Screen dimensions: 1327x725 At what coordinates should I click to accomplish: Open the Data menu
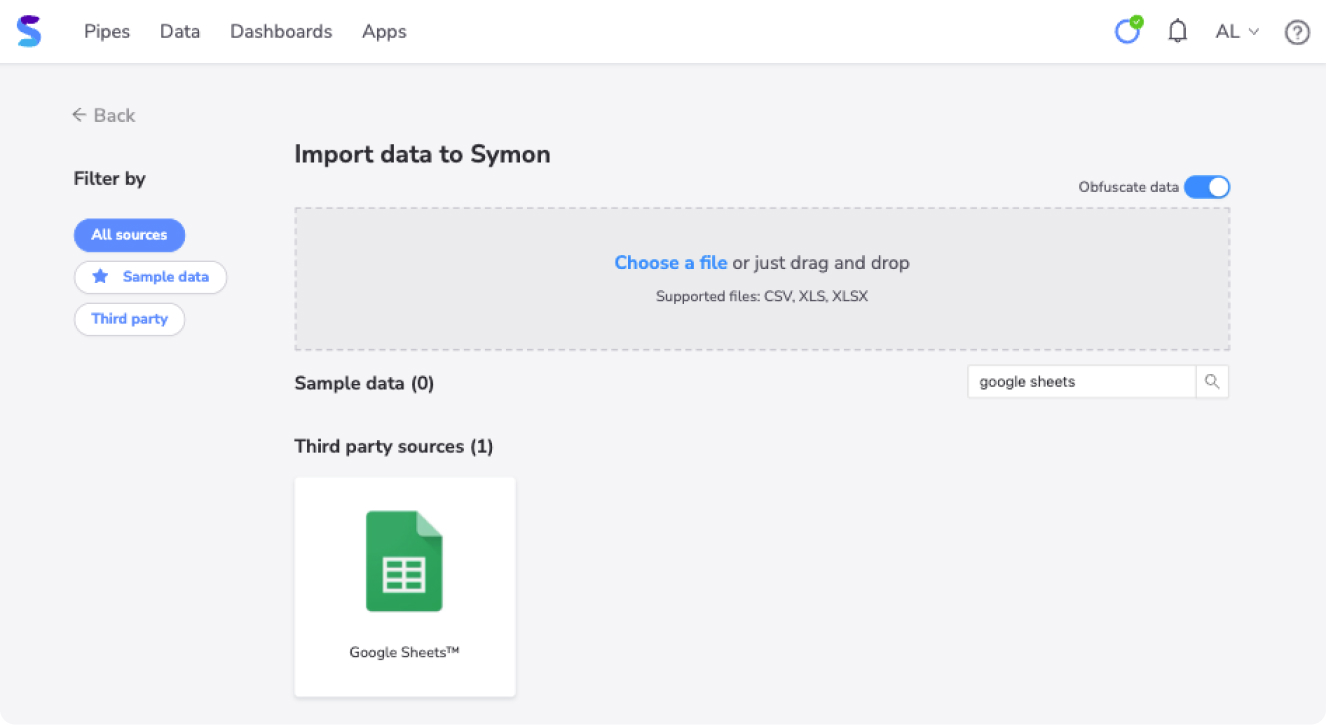pyautogui.click(x=180, y=32)
